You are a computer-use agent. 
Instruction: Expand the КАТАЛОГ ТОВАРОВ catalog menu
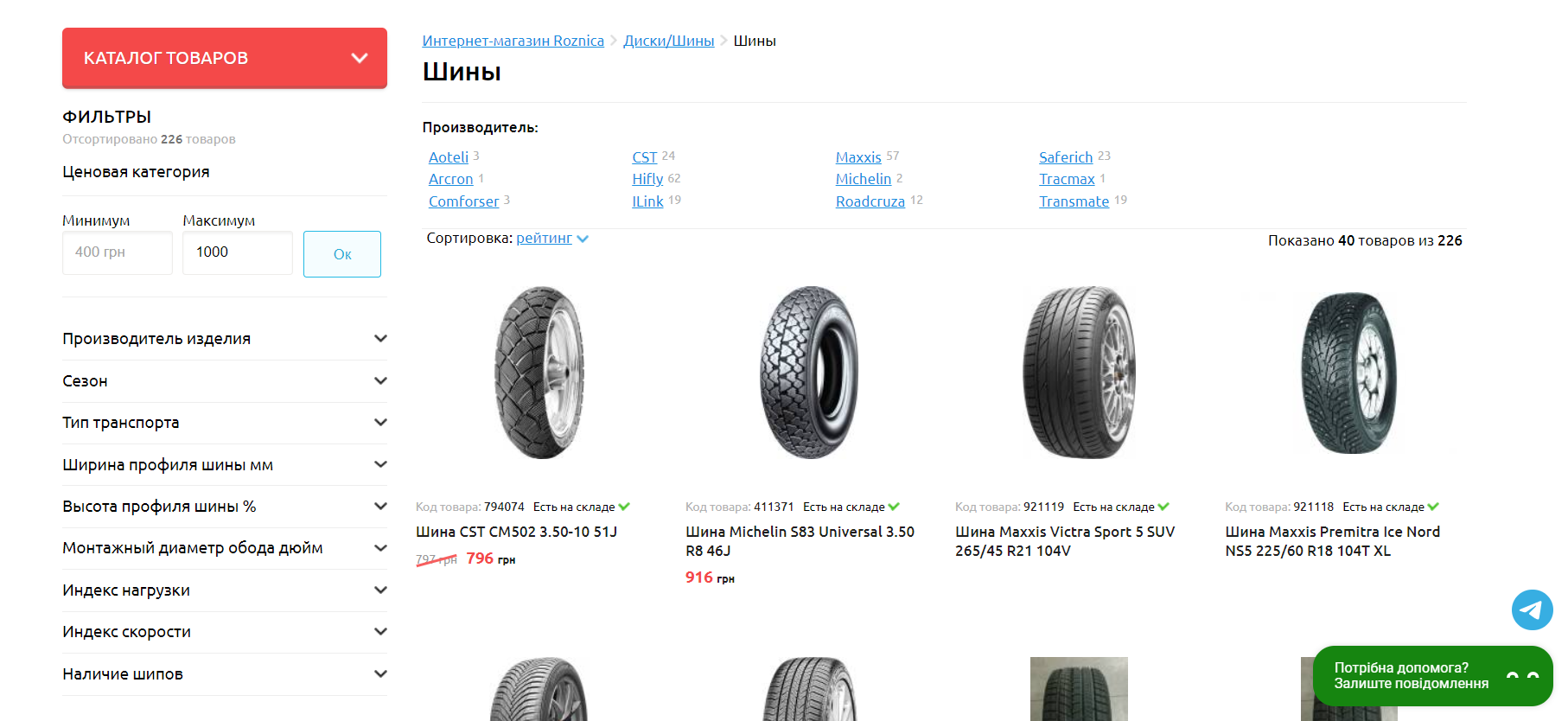coord(225,58)
